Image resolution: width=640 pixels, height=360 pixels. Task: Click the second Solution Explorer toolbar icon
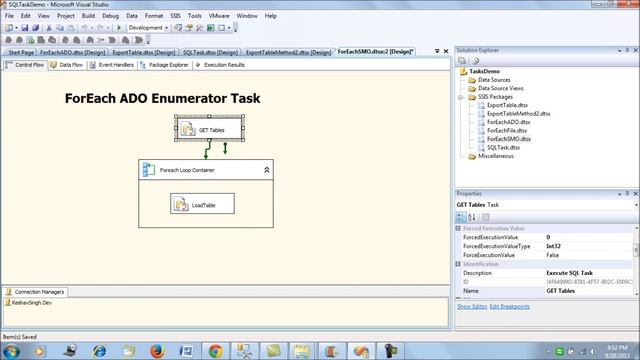(476, 61)
